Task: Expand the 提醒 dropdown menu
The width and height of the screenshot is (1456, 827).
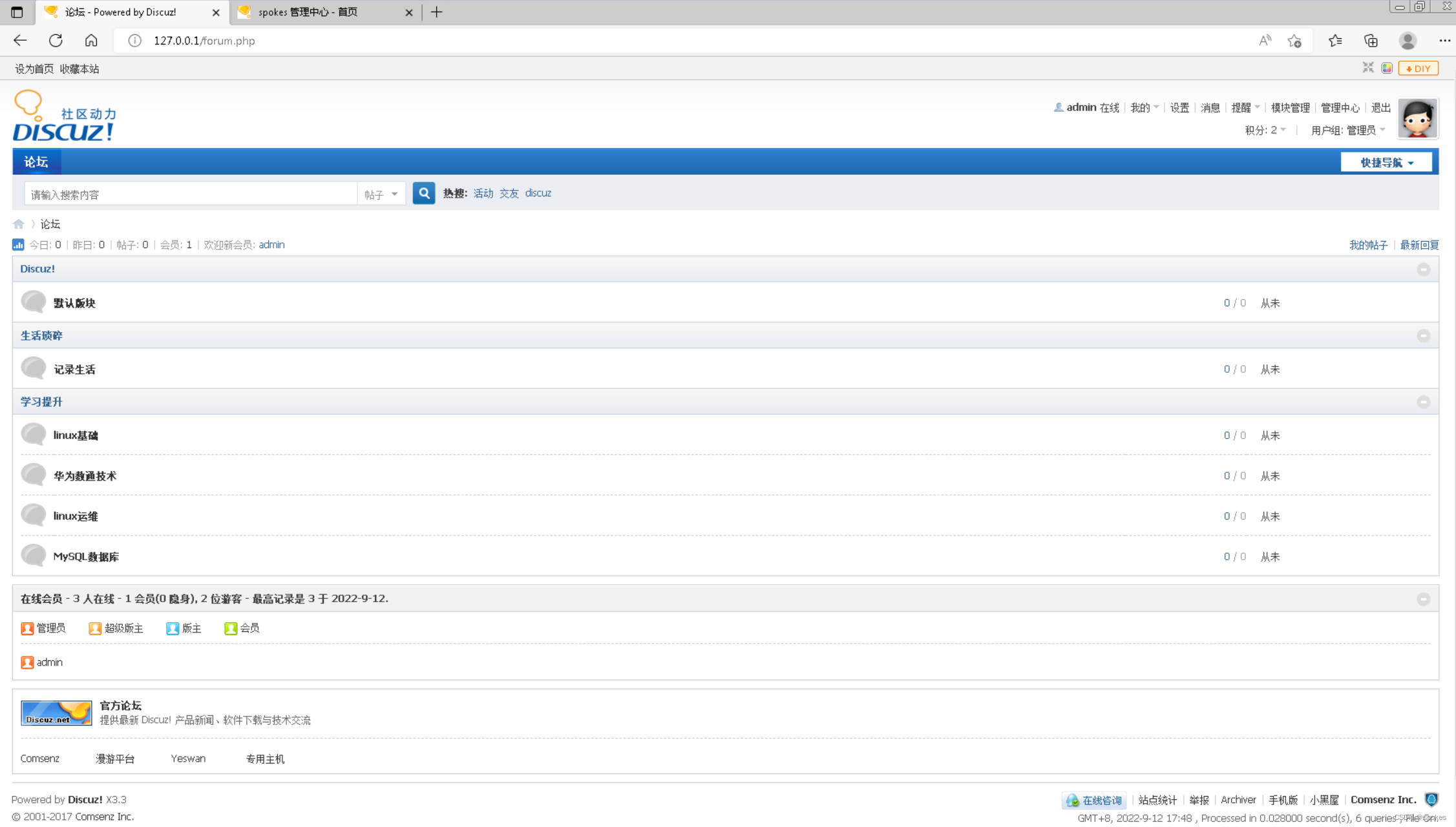Action: tap(1245, 108)
